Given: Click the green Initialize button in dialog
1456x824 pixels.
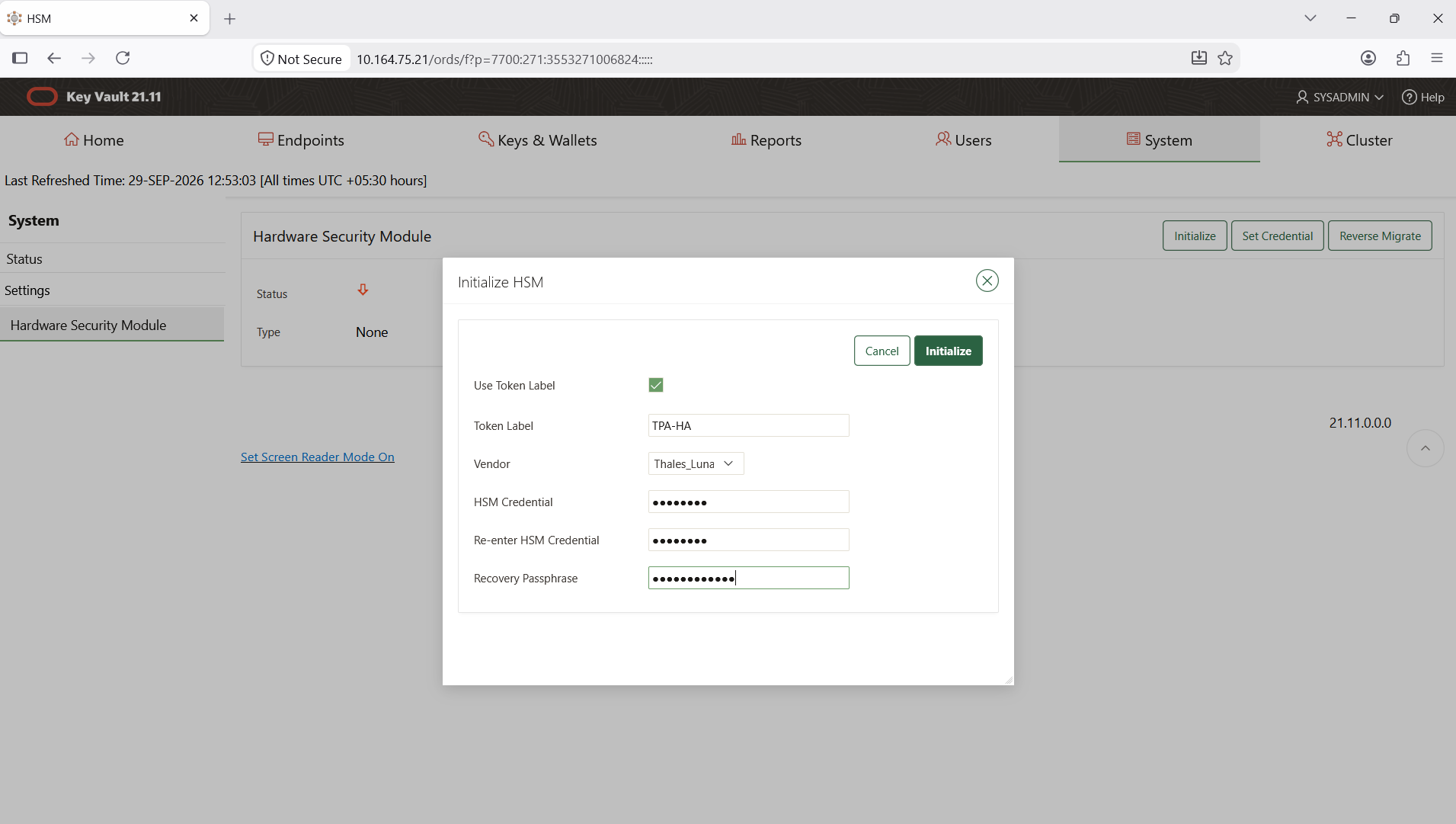Looking at the screenshot, I should (948, 351).
